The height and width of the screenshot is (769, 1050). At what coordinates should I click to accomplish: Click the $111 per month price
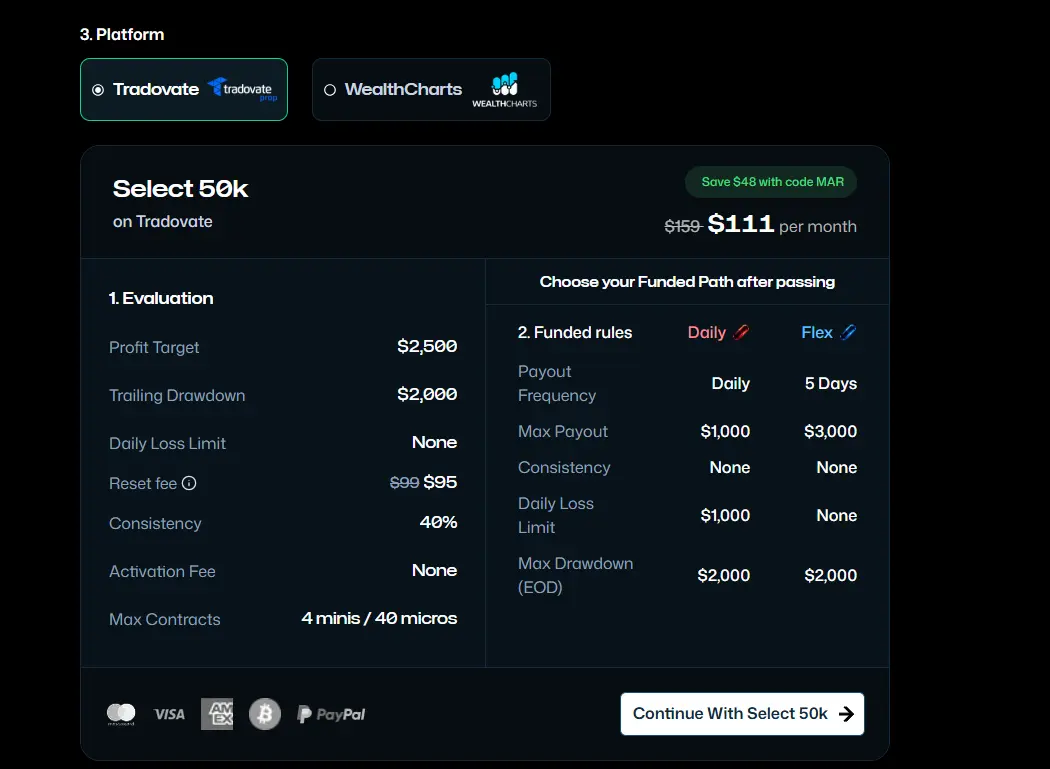pos(782,224)
